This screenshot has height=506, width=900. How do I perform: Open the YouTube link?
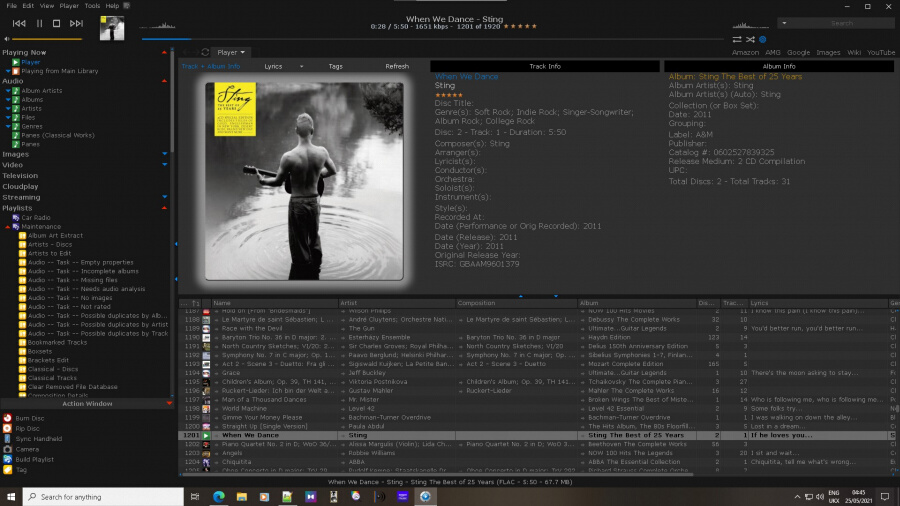881,52
